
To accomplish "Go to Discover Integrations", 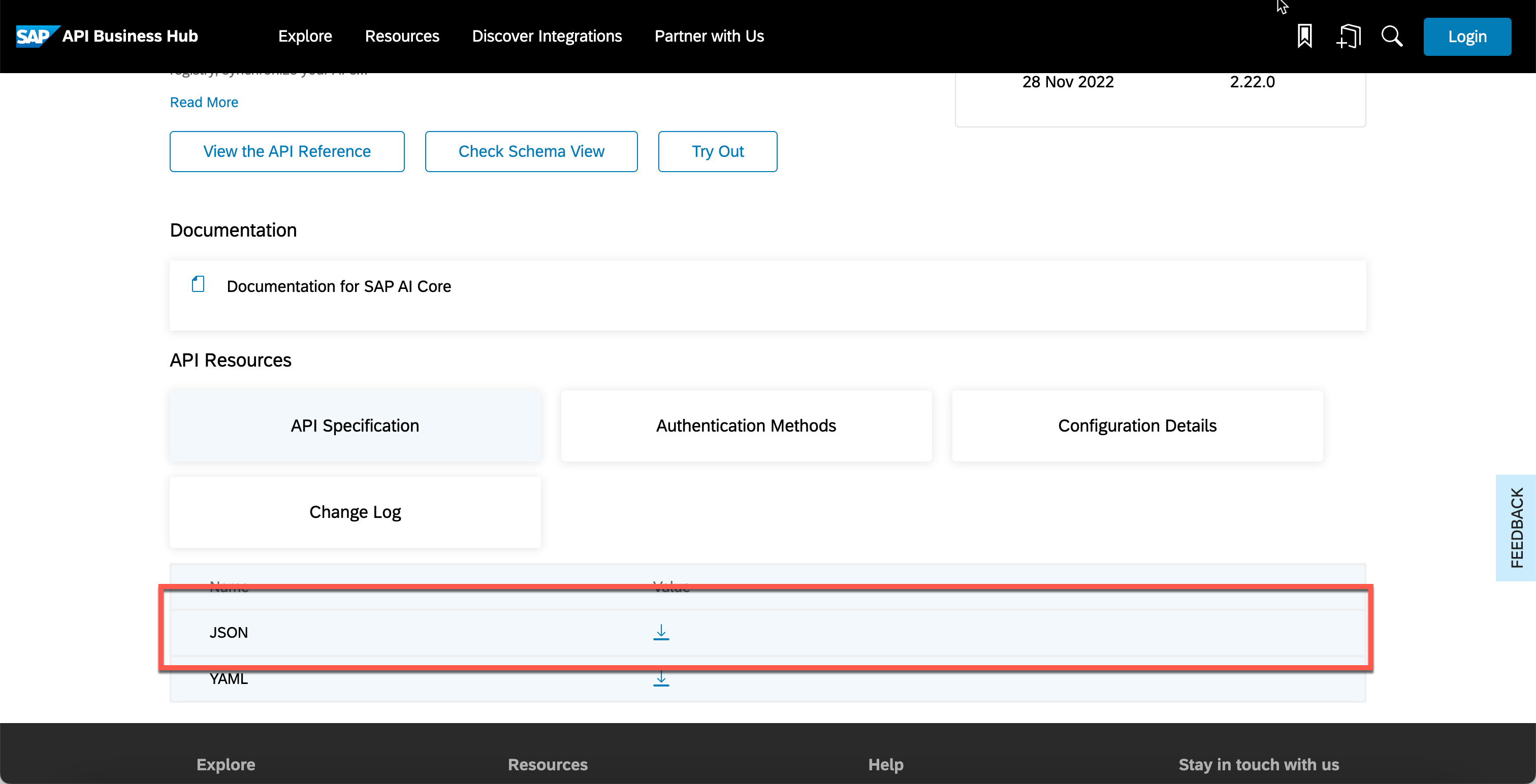I will (547, 37).
